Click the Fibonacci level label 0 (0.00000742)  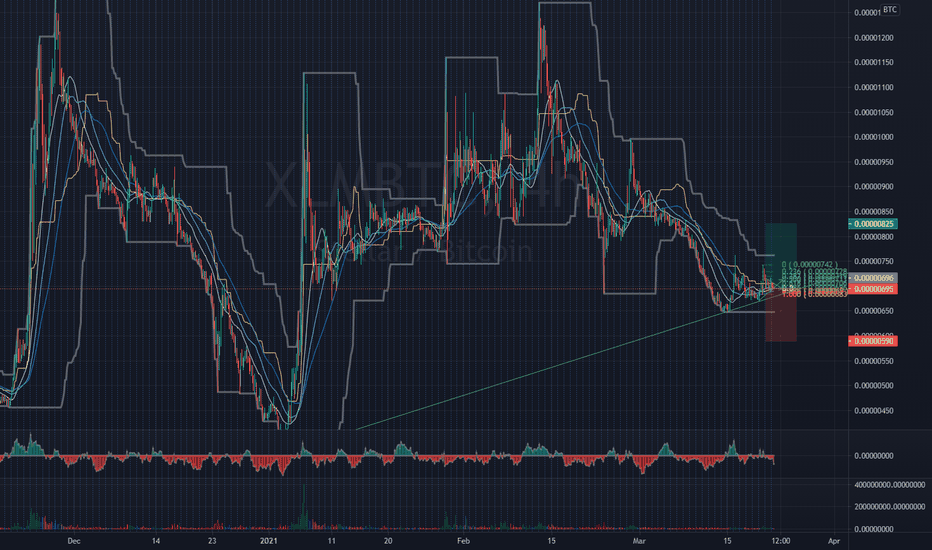click(x=810, y=265)
